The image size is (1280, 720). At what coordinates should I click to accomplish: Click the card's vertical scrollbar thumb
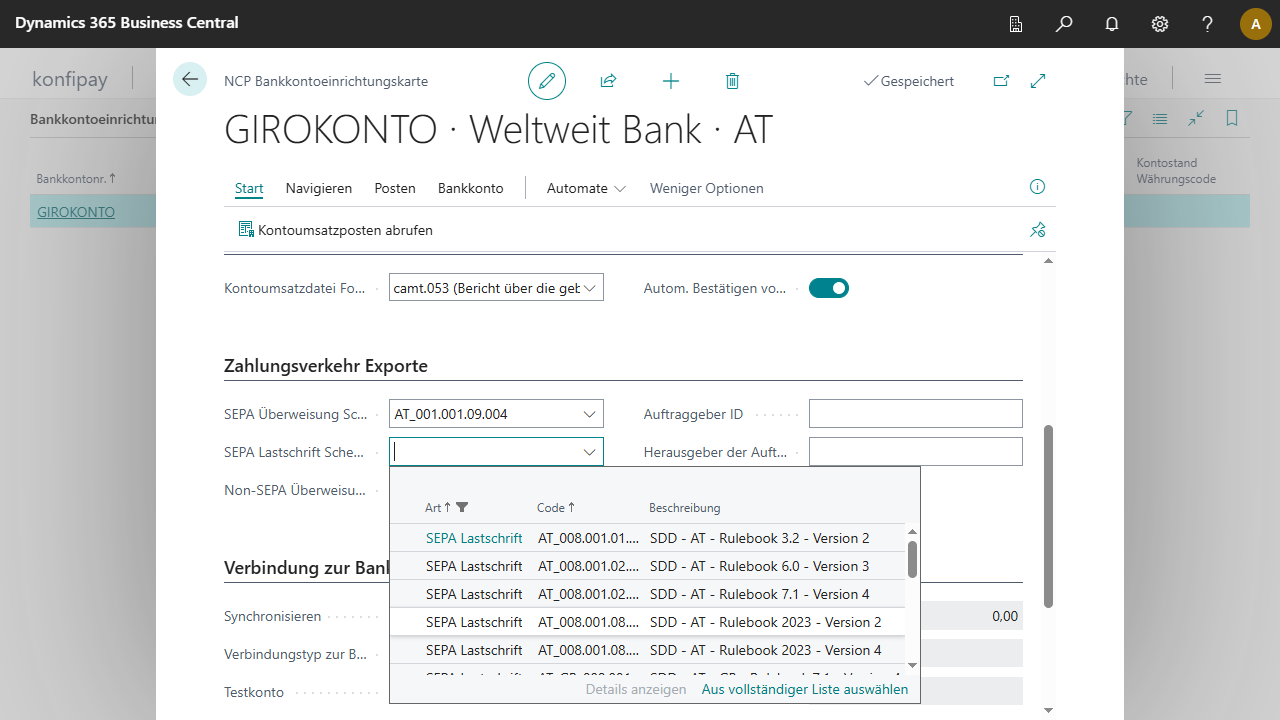coord(1048,516)
